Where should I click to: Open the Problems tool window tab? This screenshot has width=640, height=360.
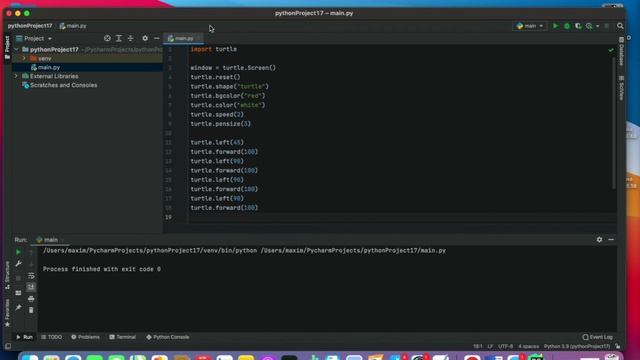coord(85,337)
